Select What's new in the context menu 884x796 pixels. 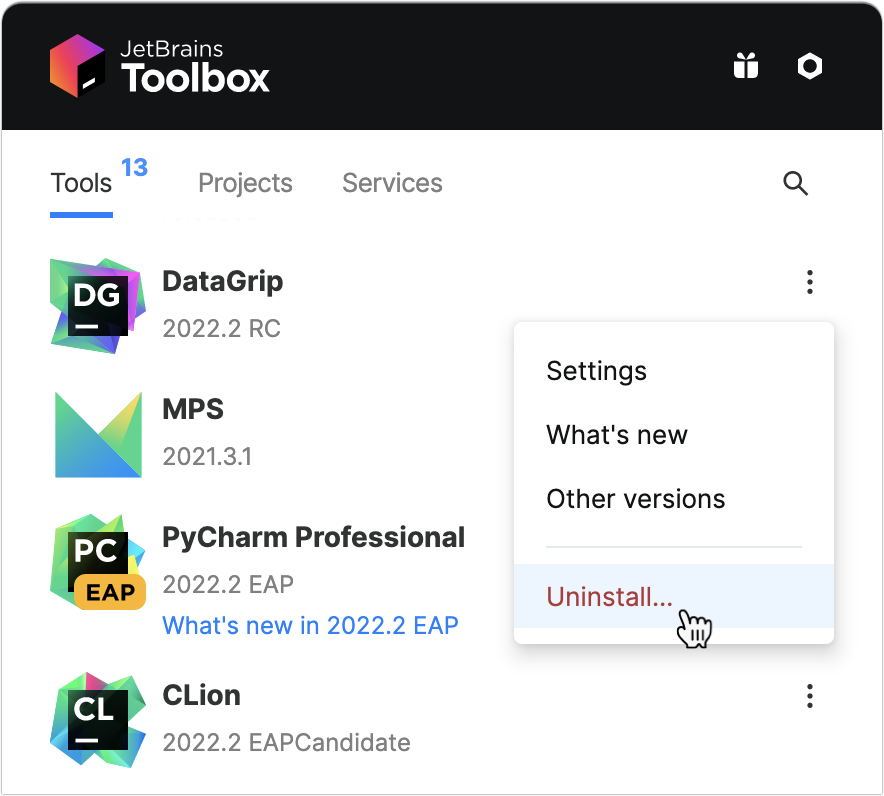[616, 434]
